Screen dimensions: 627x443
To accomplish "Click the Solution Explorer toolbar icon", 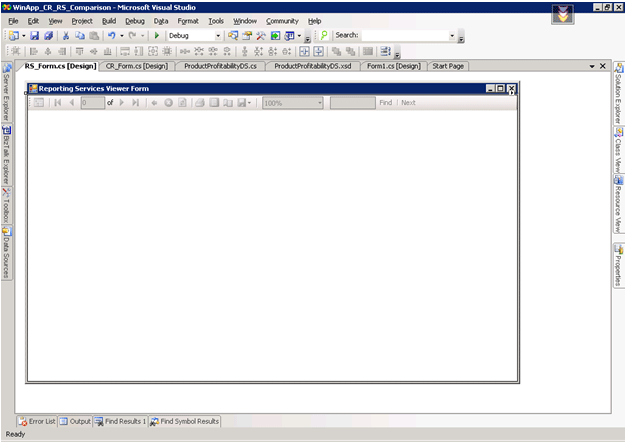I will click(x=233, y=36).
